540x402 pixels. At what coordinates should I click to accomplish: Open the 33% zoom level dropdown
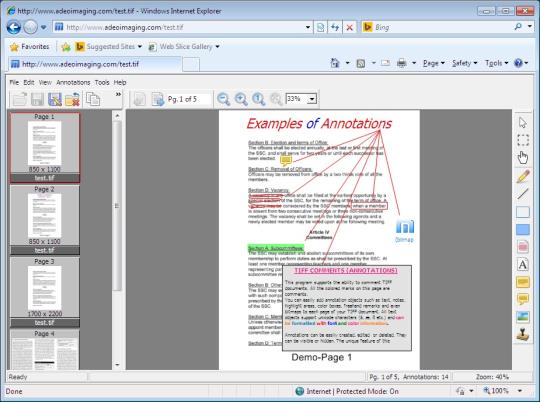312,99
